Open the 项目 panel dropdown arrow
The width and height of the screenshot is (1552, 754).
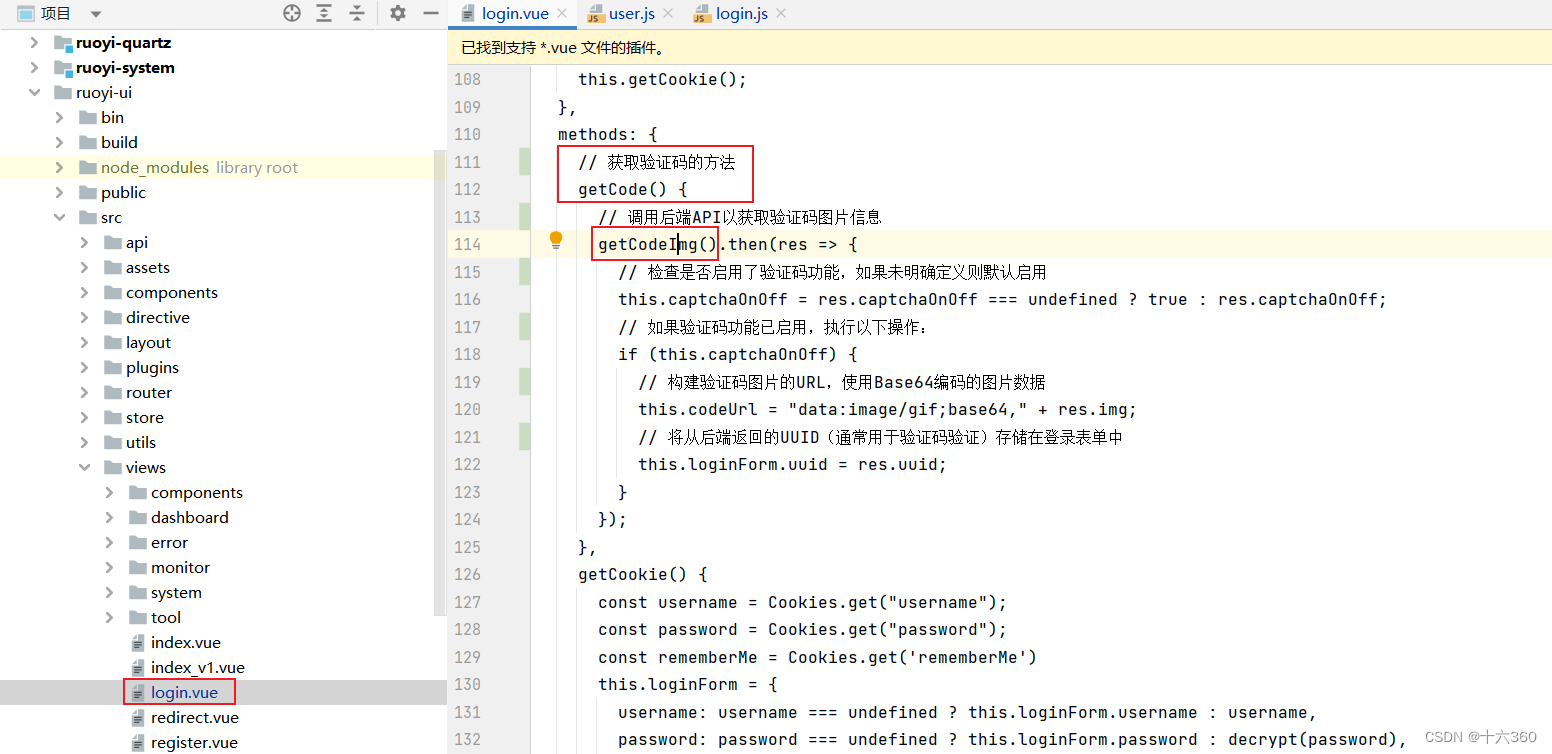click(95, 13)
